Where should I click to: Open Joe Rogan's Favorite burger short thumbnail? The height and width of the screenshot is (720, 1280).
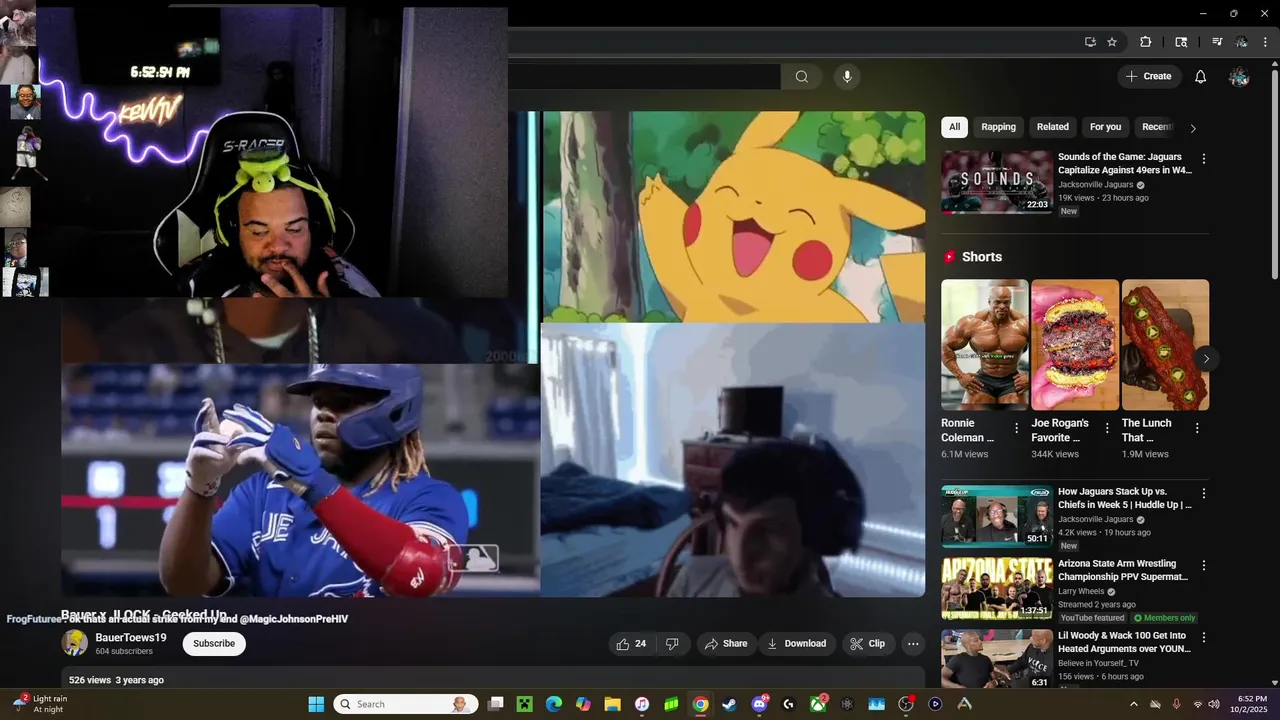[x=1075, y=345]
